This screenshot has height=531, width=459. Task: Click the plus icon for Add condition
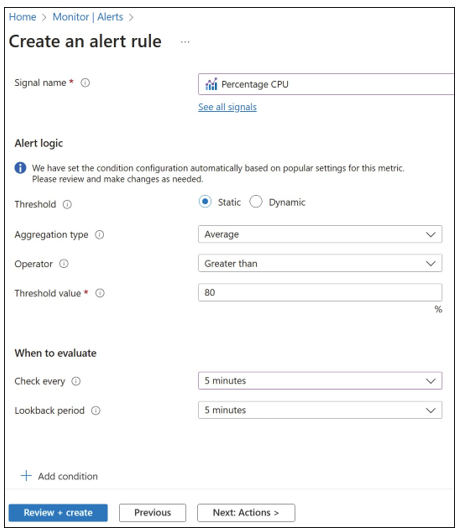click(x=26, y=475)
